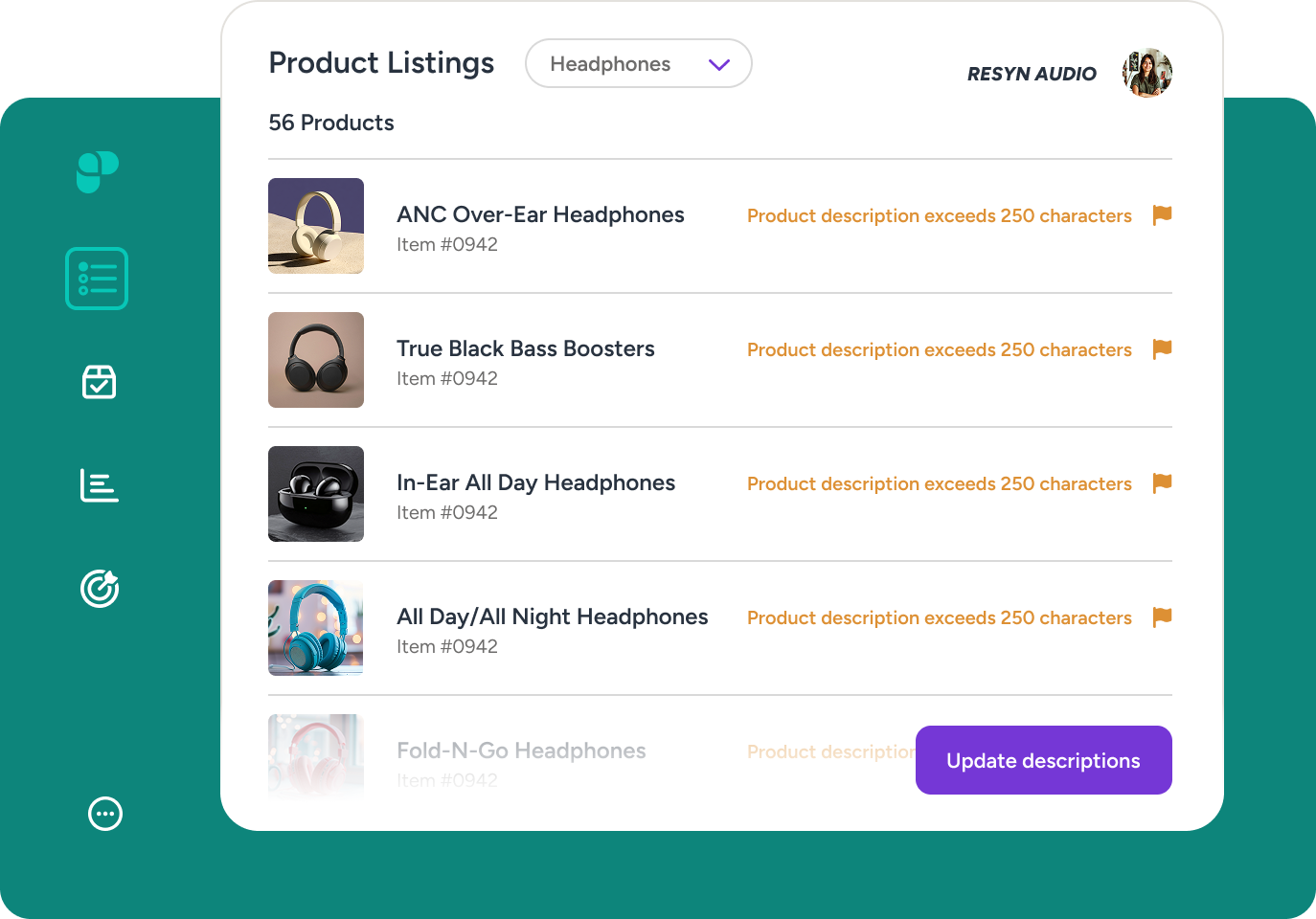
Task: Click flag icon for True Black Bass Boosters
Action: (1162, 349)
